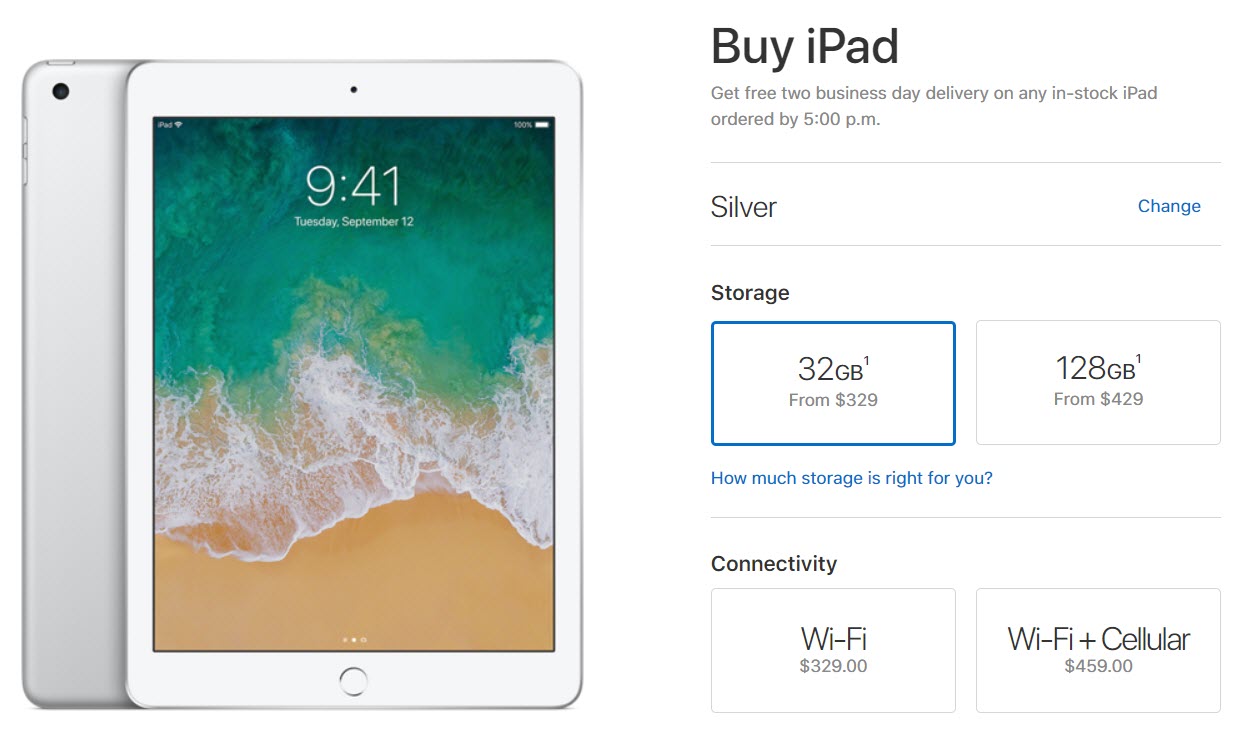Click the footnote superscript next to 128GB
1247x735 pixels.
pos(1139,361)
